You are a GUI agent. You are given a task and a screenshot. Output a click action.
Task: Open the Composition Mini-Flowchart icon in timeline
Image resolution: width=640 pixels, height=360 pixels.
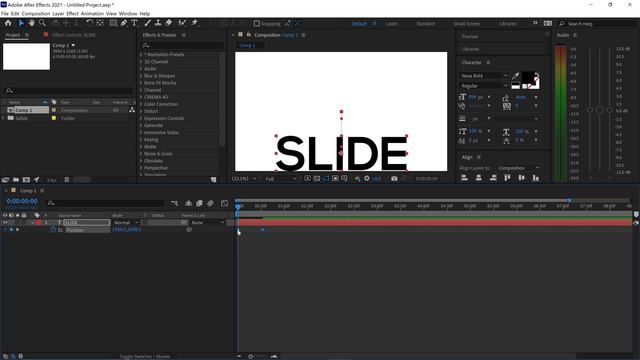click(x=175, y=203)
